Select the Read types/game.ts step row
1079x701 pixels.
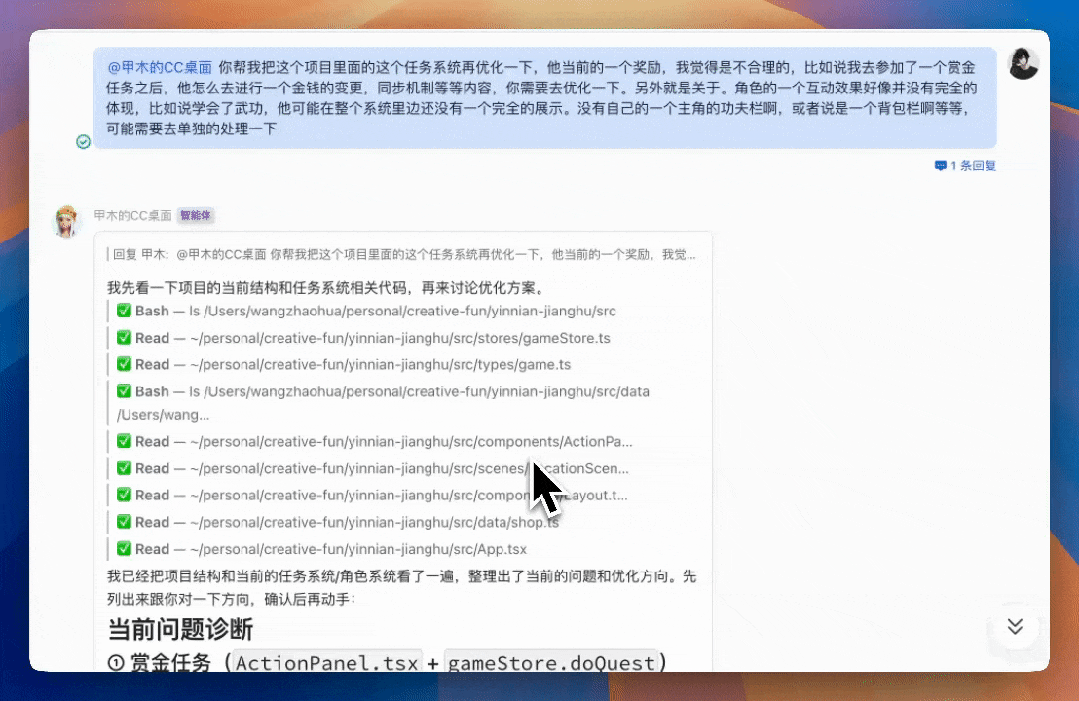coord(344,365)
